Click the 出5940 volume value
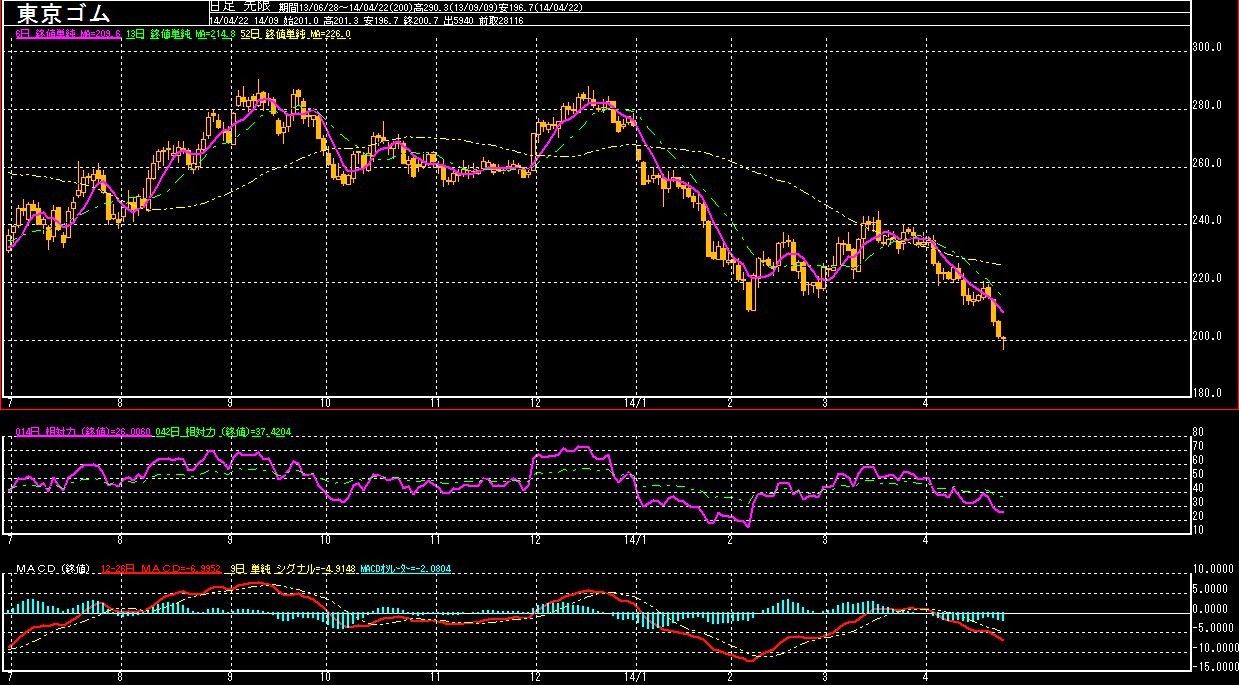Viewport: 1239px width, 685px height. coord(458,20)
